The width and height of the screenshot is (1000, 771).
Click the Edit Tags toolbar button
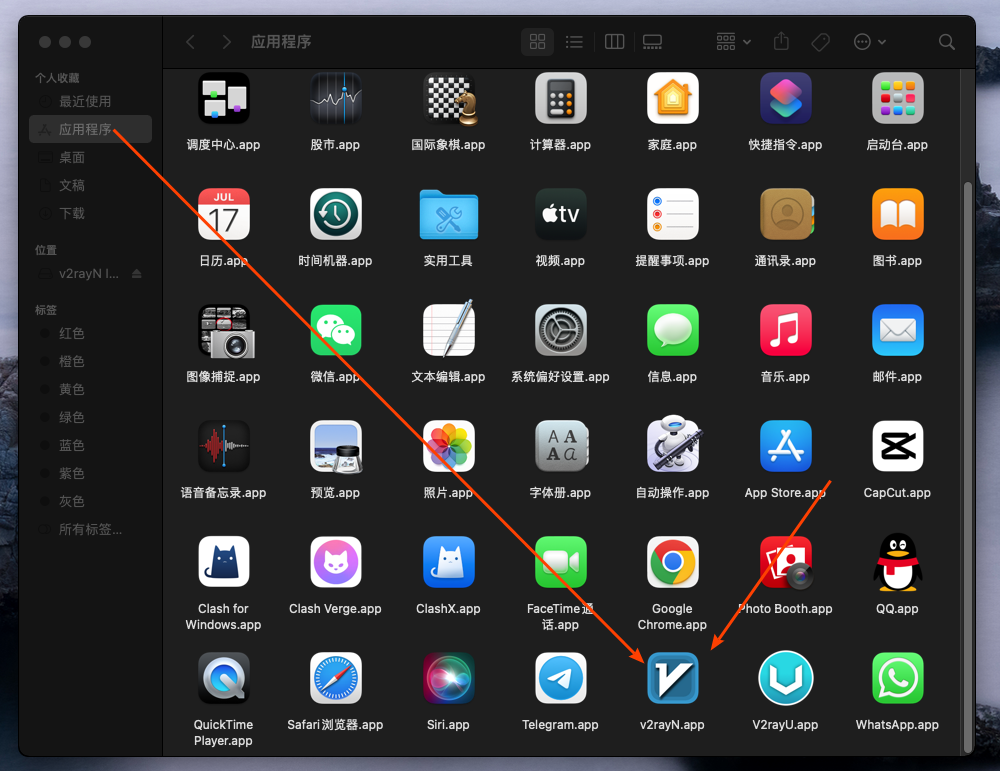(820, 41)
